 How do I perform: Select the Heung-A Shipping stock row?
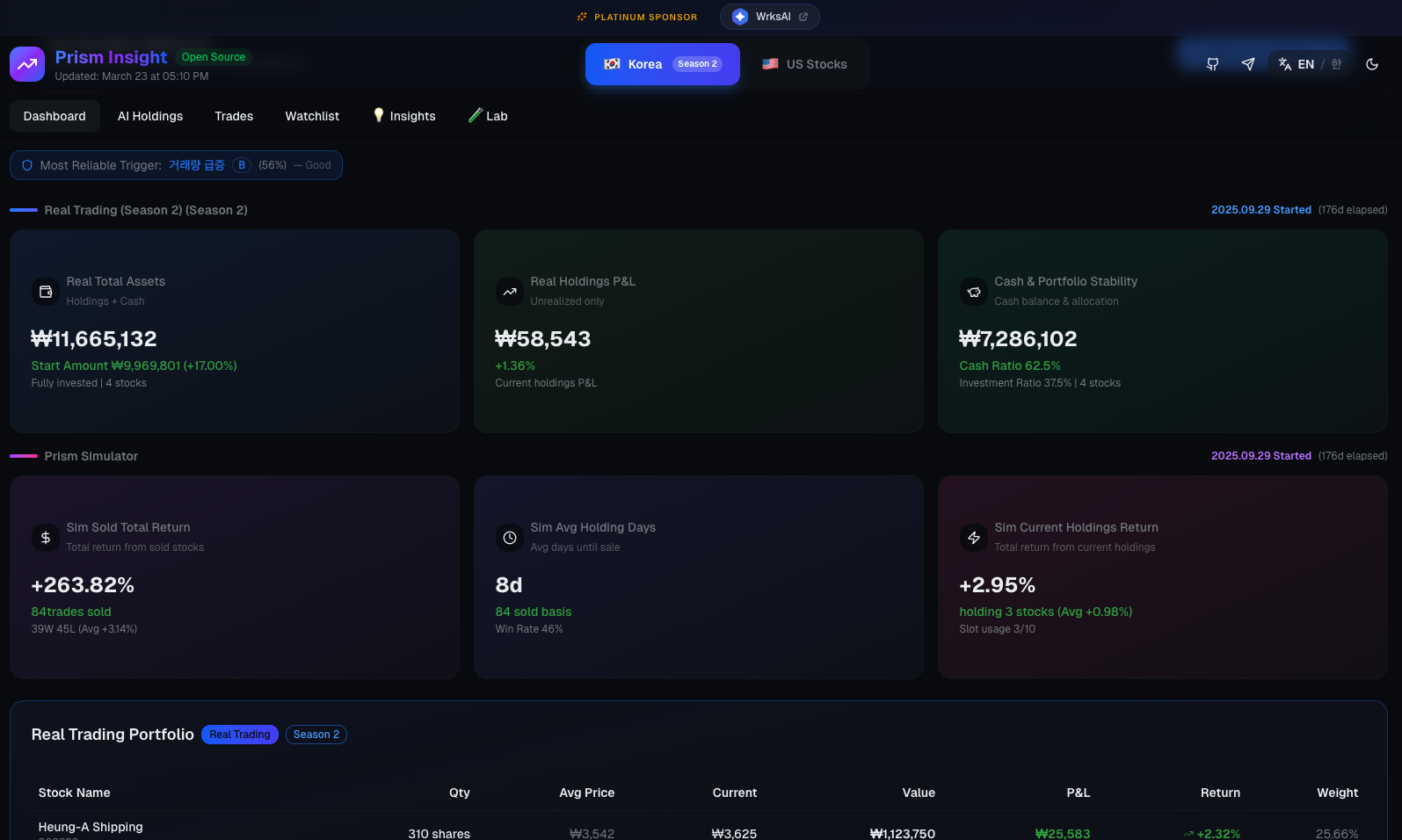91,828
